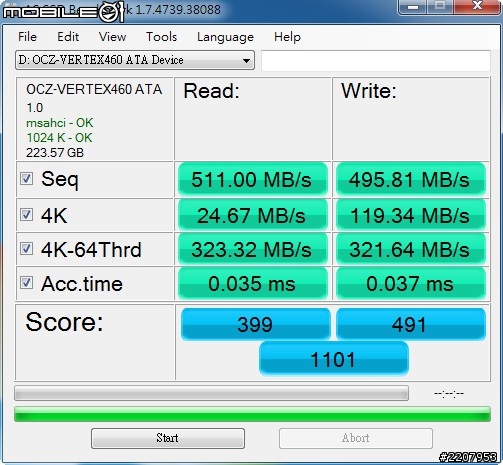This screenshot has height=465, width=503.
Task: Close the benchmark window
Action: tap(477, 7)
